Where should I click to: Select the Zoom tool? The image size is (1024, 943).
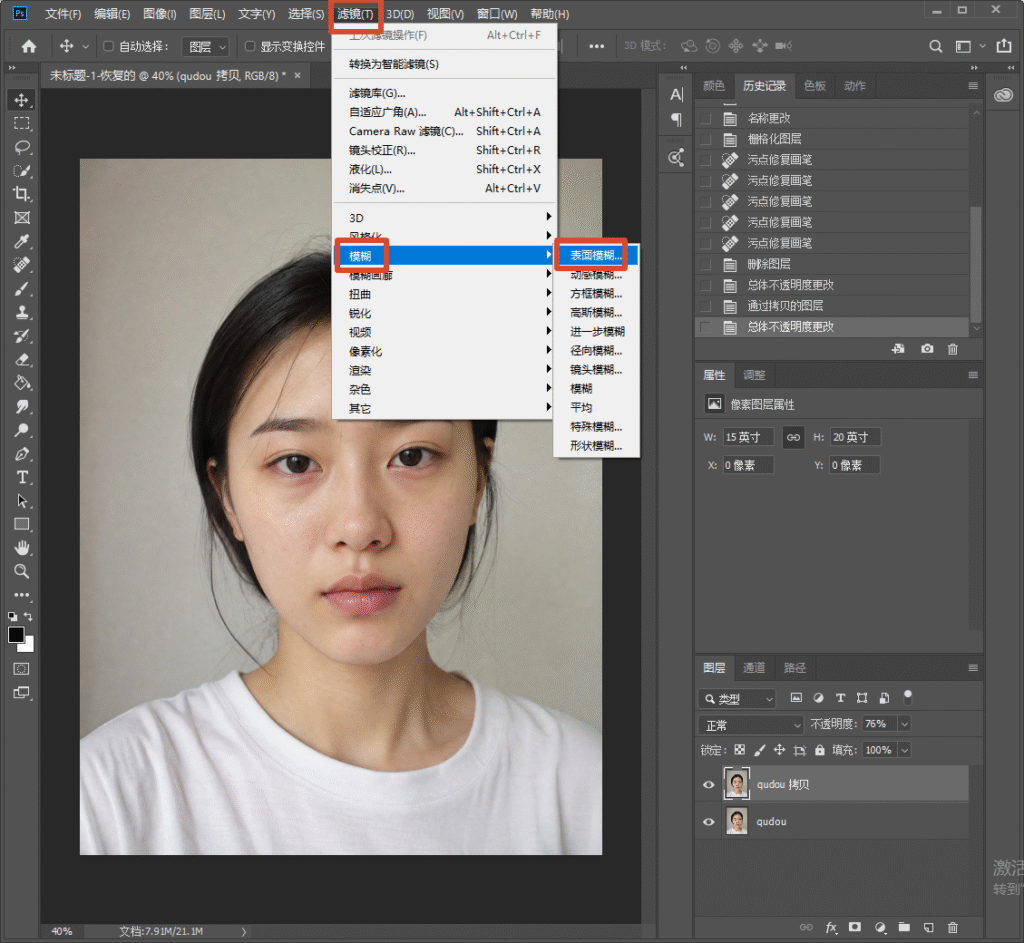22,571
